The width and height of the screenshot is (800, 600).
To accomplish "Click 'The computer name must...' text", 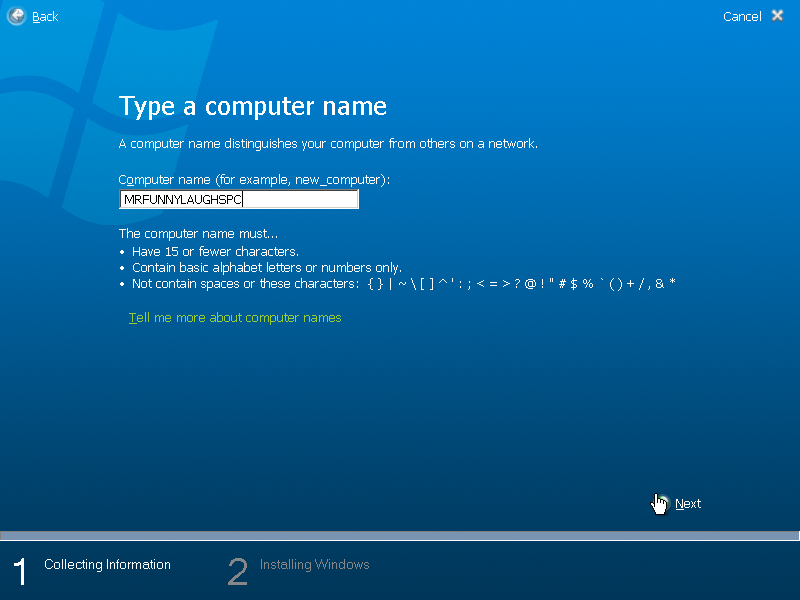I will click(198, 234).
